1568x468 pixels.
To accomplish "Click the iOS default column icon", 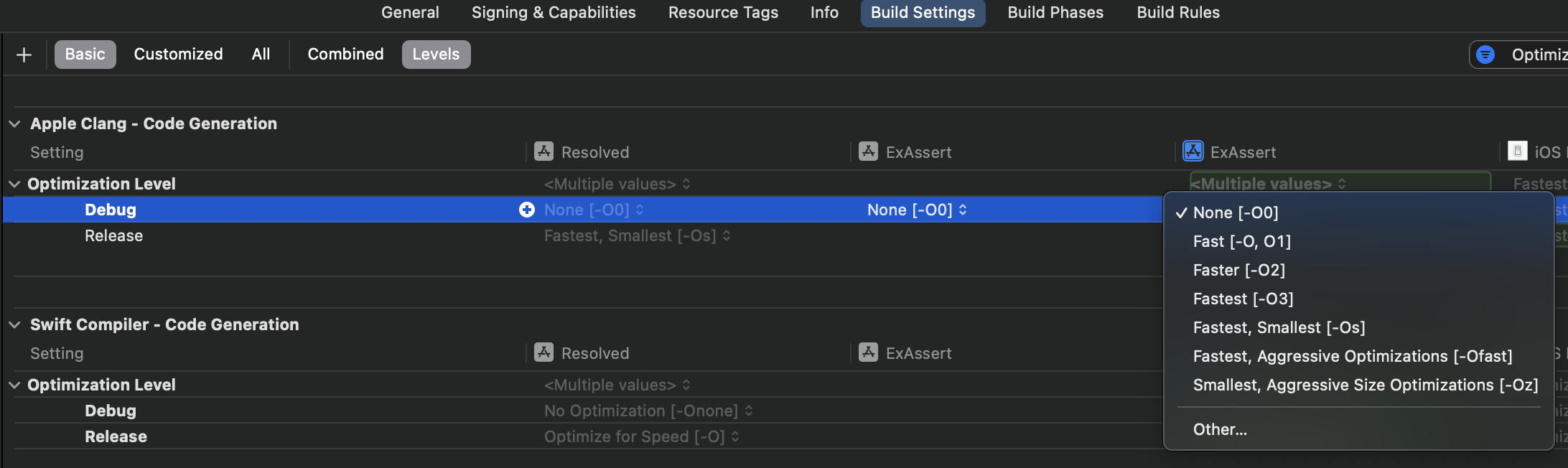I will (1517, 151).
